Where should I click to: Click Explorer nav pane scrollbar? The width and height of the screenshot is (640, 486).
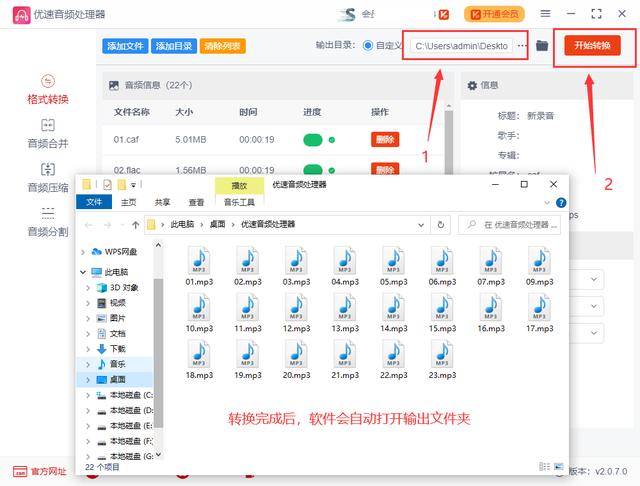pyautogui.click(x=158, y=353)
